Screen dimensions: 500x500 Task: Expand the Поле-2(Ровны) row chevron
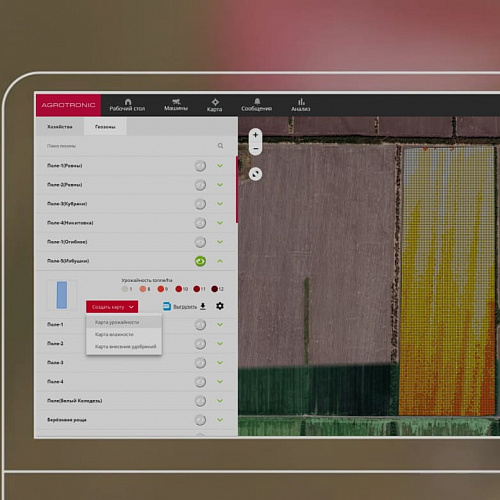pos(220,185)
